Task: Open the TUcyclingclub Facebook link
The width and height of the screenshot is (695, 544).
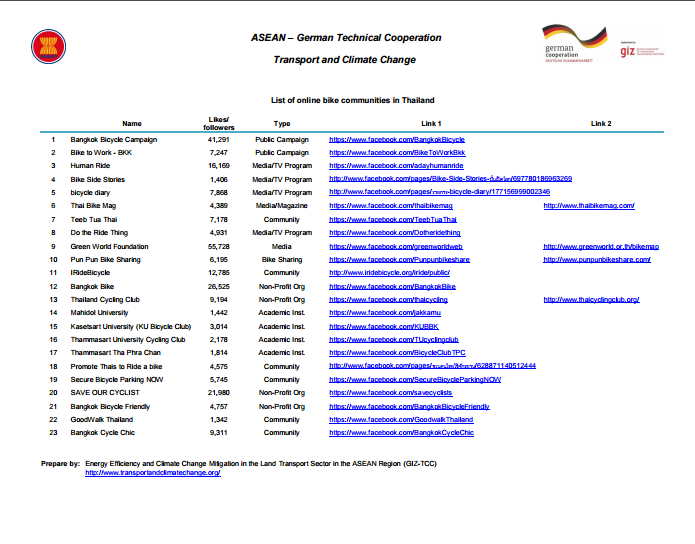Action: click(394, 340)
